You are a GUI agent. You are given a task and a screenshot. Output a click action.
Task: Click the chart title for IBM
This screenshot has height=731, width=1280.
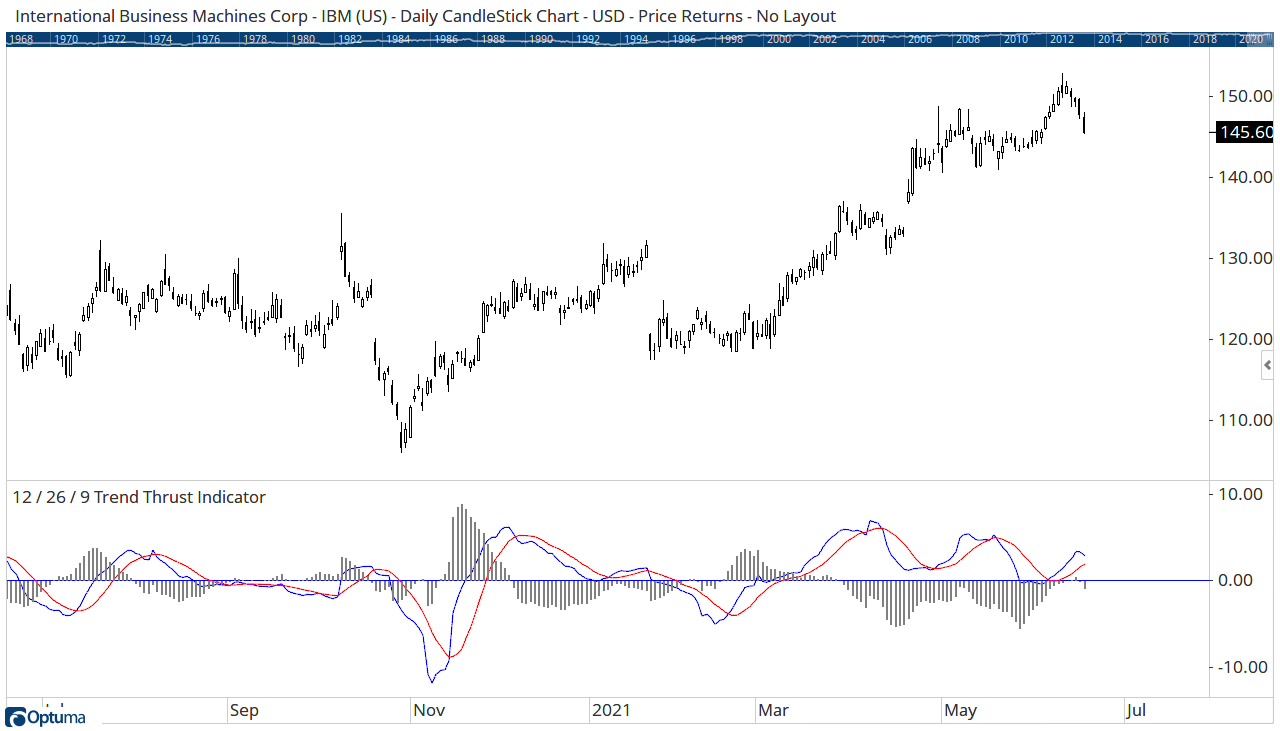pos(427,16)
